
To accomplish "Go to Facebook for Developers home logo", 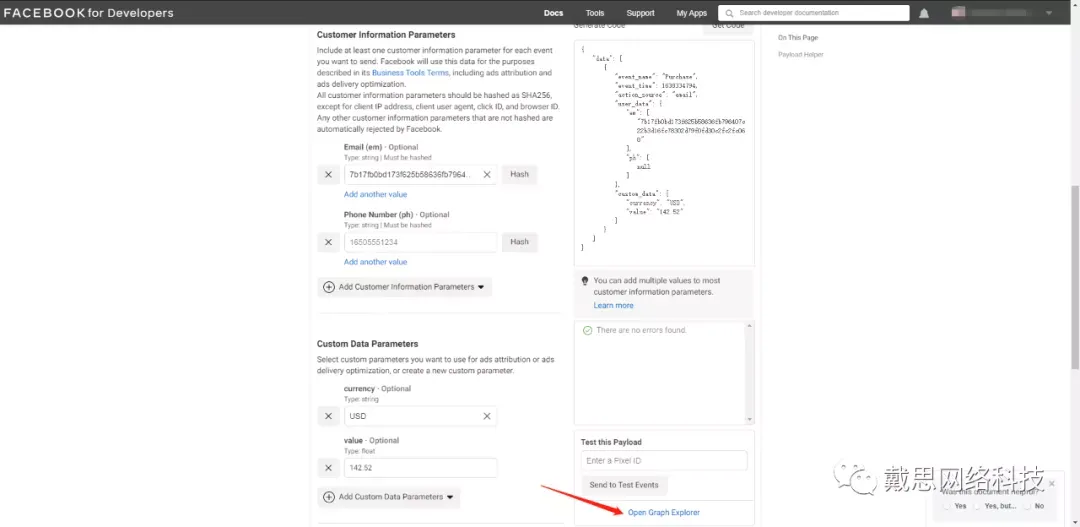I will coord(89,13).
